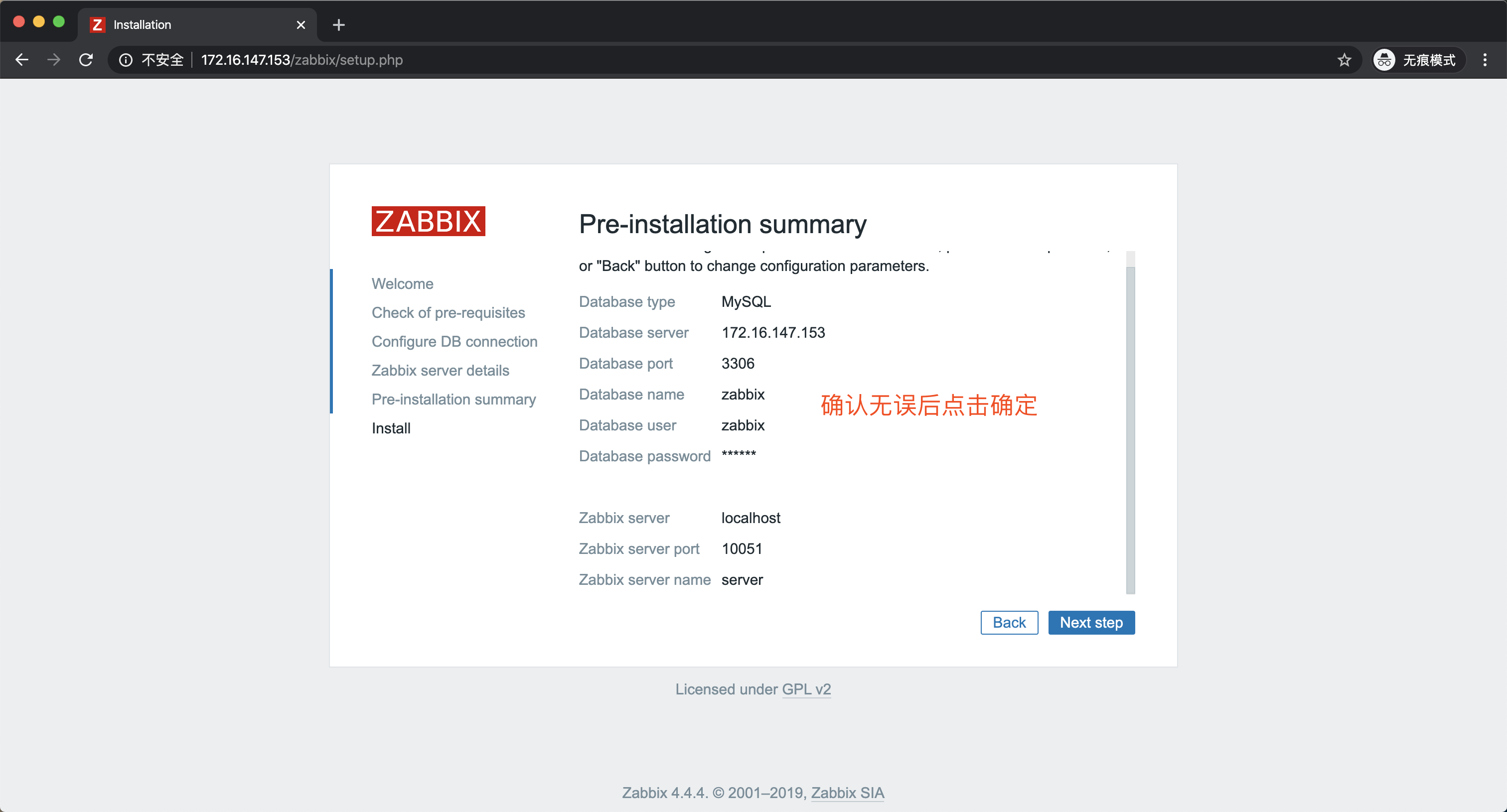This screenshot has width=1507, height=812.
Task: Open the Zabbix SIA link
Action: point(847,792)
